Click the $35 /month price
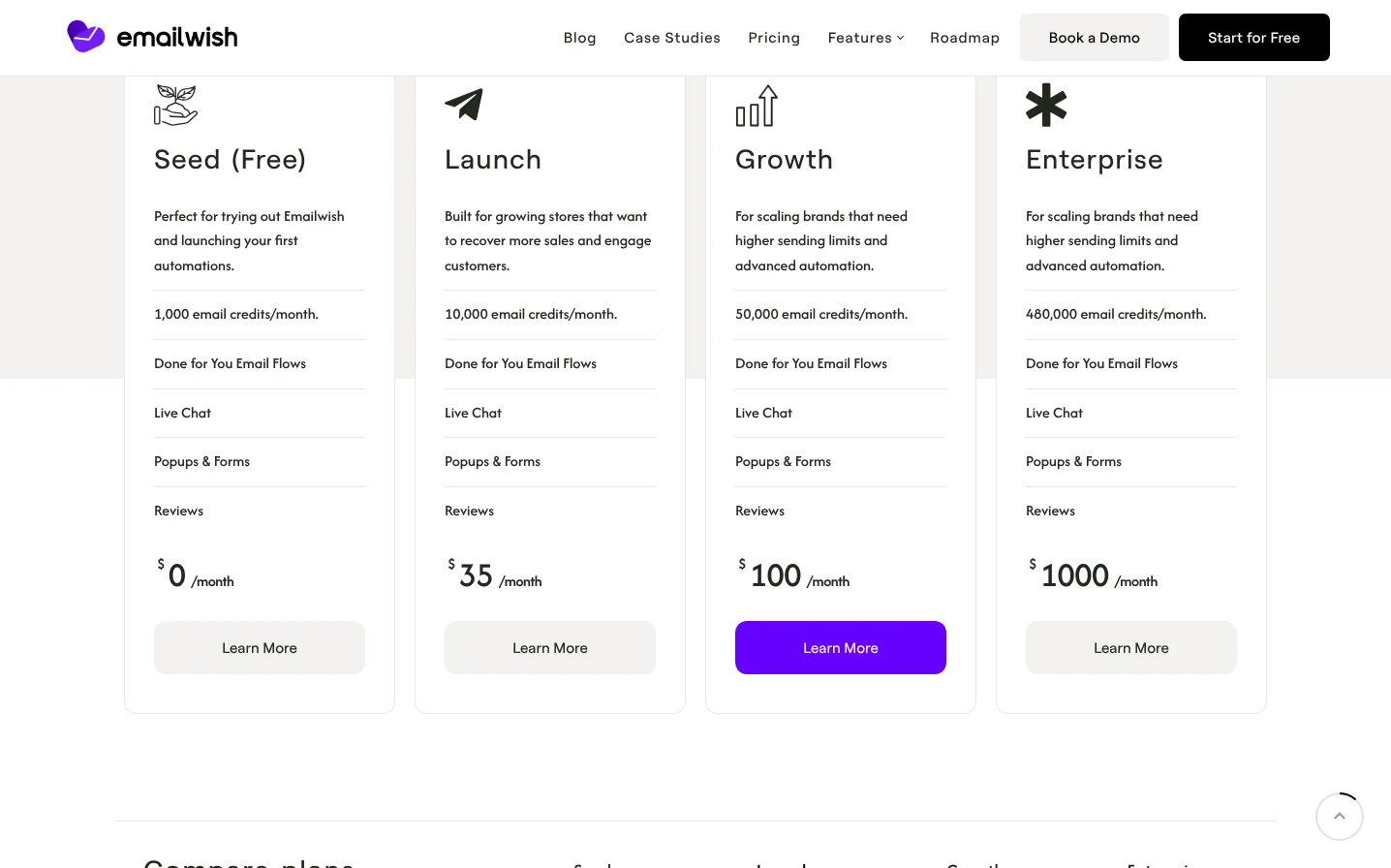 coord(495,575)
